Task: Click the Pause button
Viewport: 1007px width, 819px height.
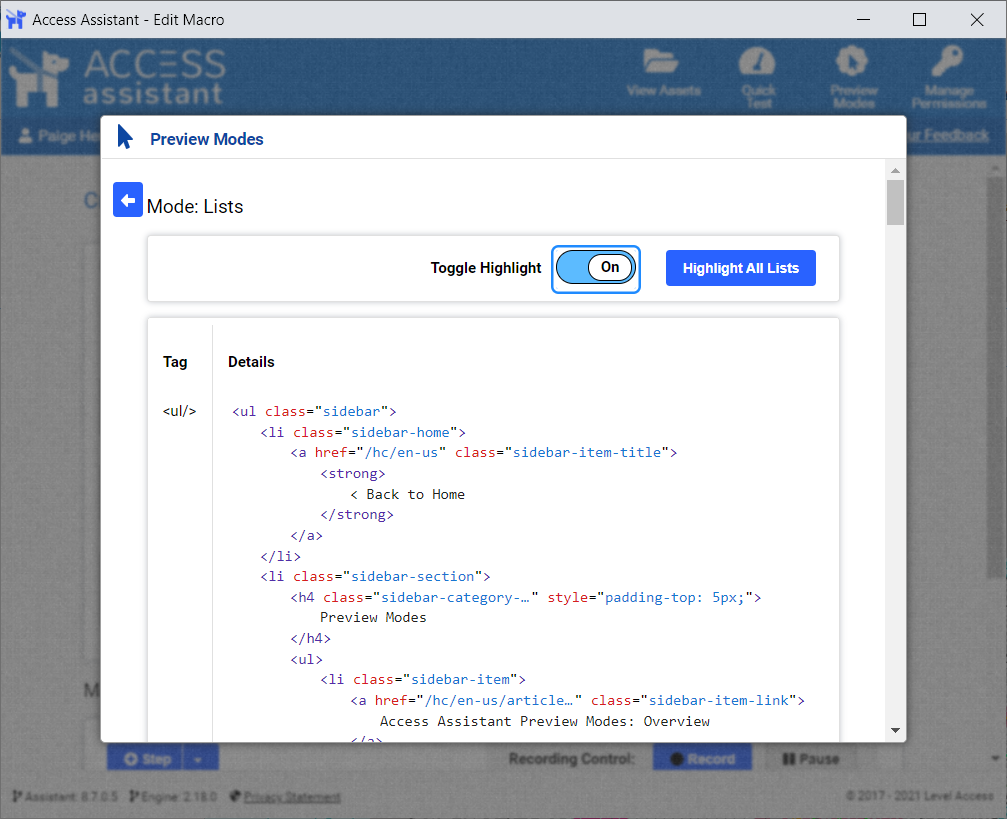Action: point(811,759)
